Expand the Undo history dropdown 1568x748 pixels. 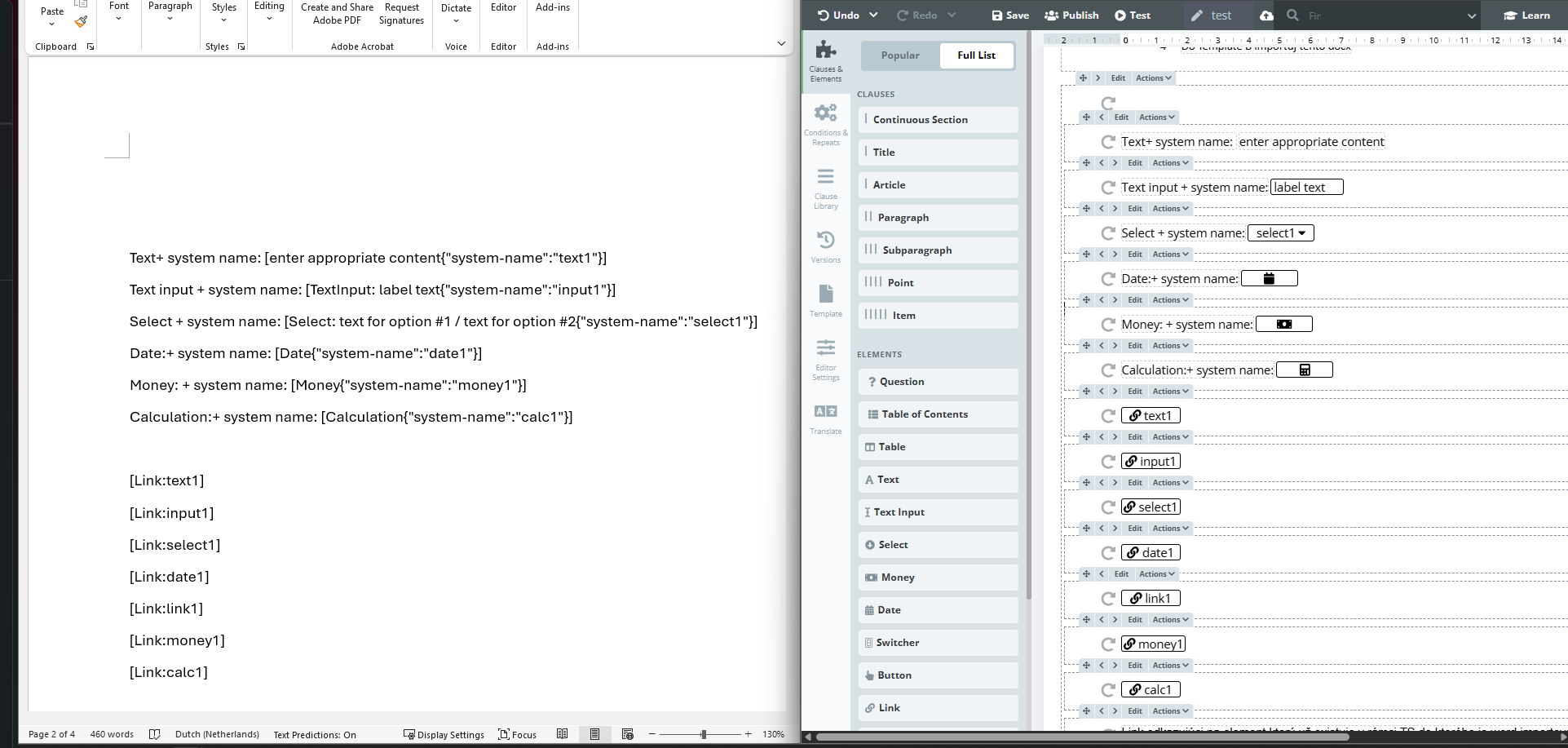(873, 15)
